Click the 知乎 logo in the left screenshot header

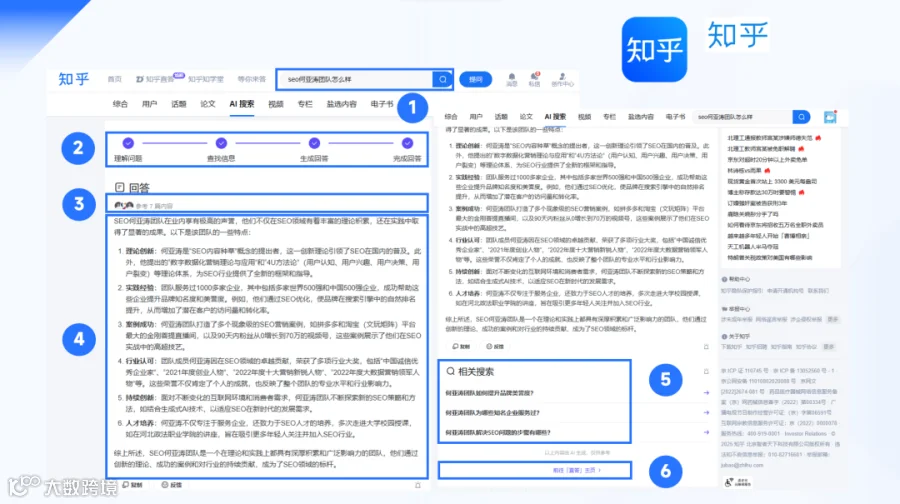pyautogui.click(x=74, y=79)
